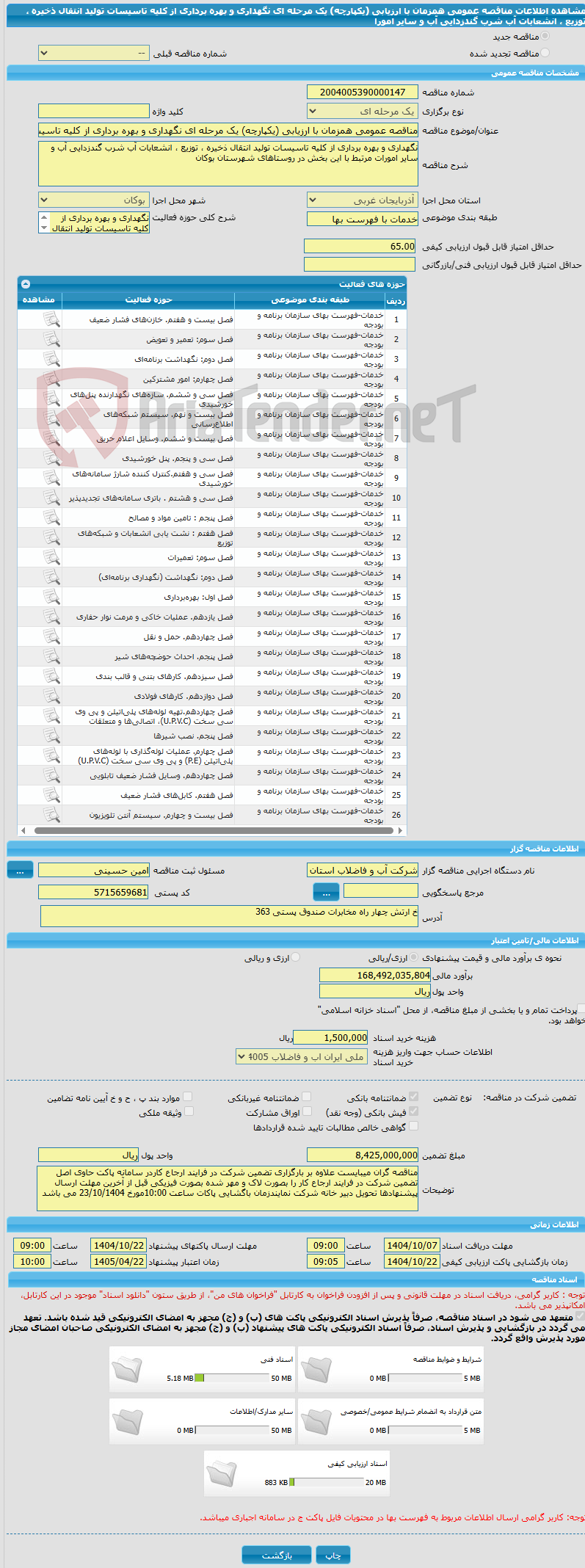Collapse the حوزه های فعالیت panel
Viewport: 585px width, 1568px height.
point(26,283)
